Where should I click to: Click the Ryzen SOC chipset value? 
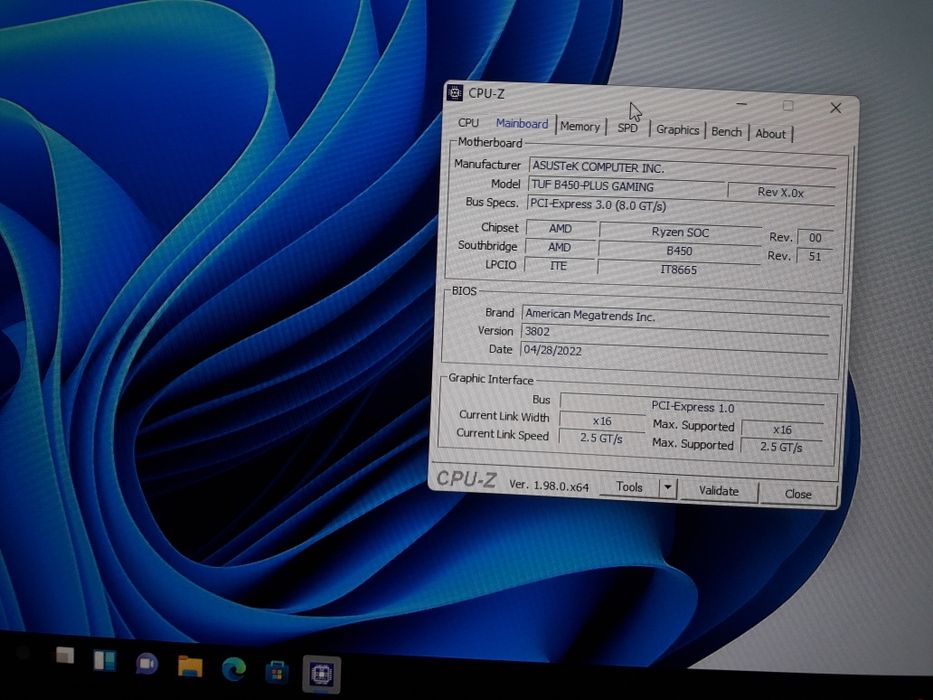pos(680,232)
